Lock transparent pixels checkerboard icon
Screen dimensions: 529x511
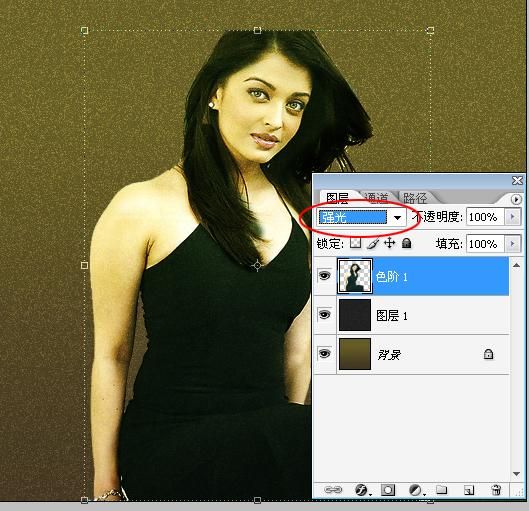coord(355,243)
